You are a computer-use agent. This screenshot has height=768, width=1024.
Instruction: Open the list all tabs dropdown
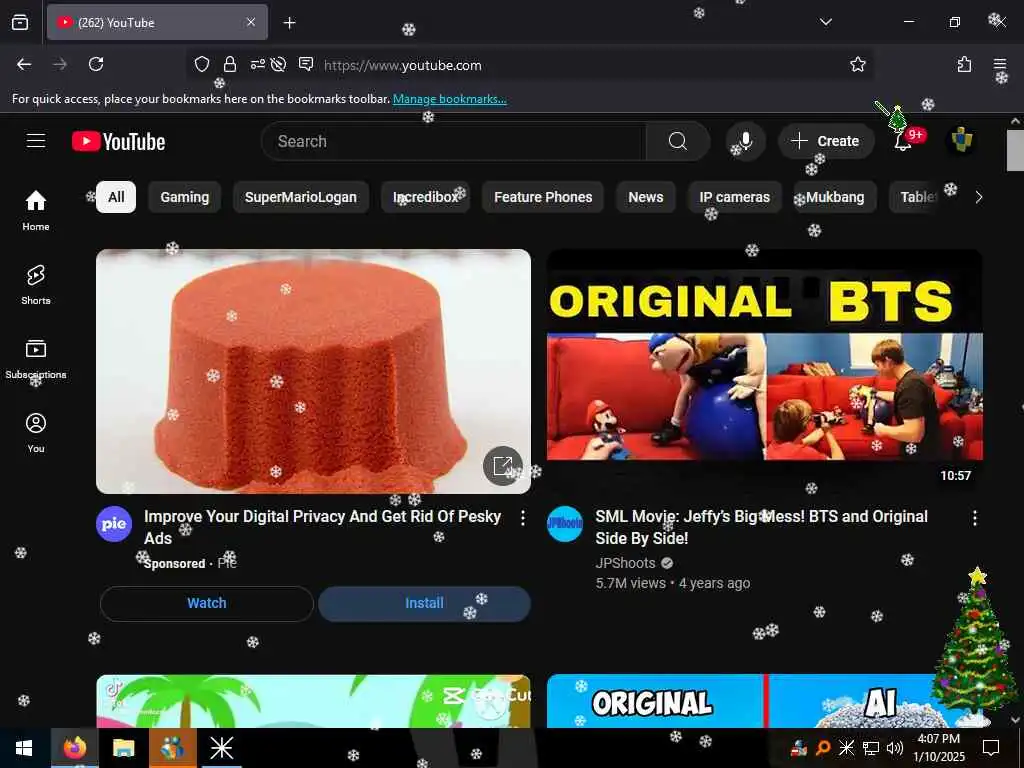825,22
